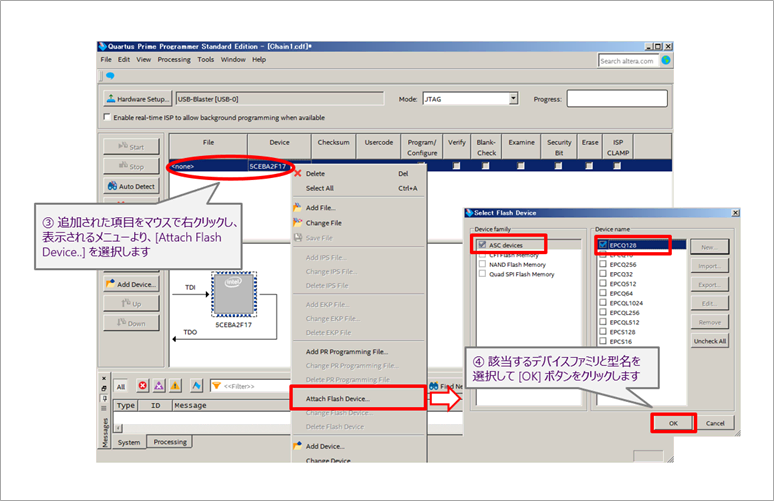Click the Search altera.com field
The width and height of the screenshot is (774, 501).
point(628,61)
